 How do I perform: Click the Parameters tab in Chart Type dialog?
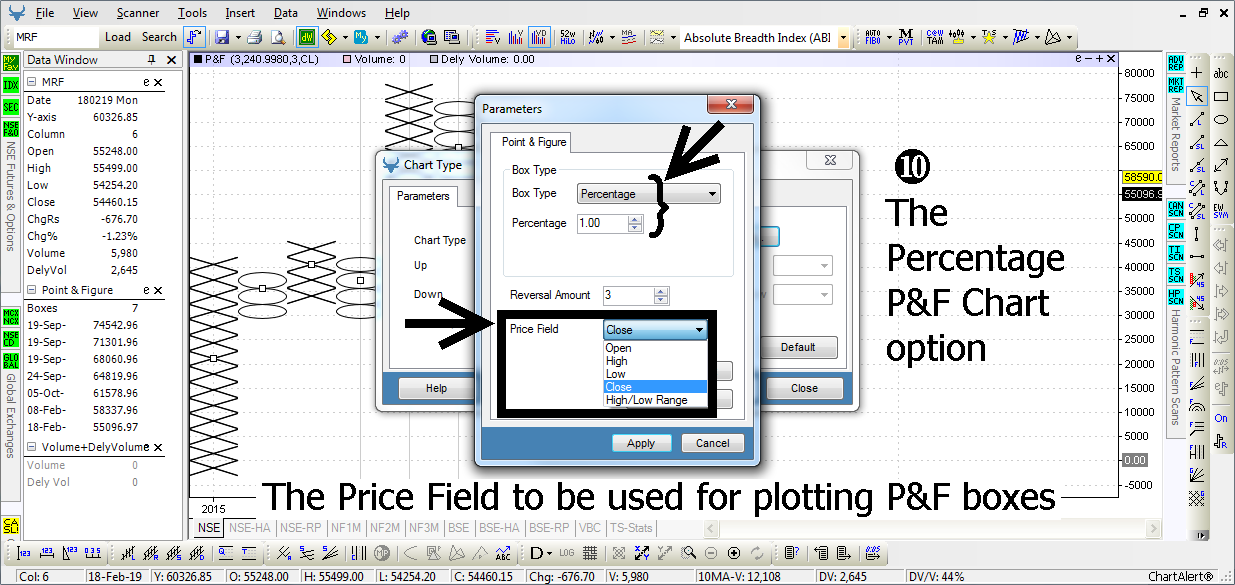pyautogui.click(x=423, y=196)
